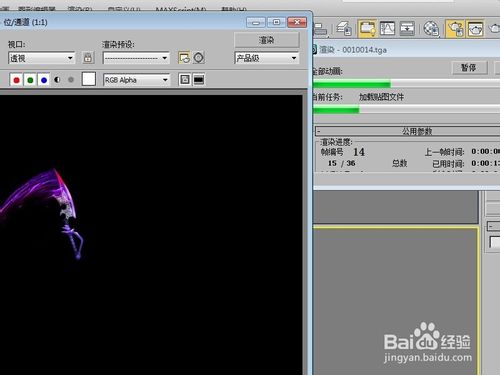
Task: Collapse the 公用参数 rollout
Action: point(407,131)
